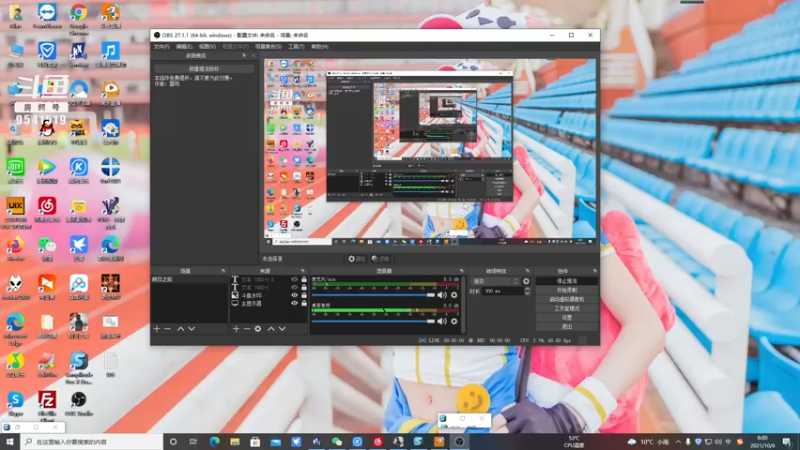Add a new source with the plus icon
Image resolution: width=800 pixels, height=450 pixels.
(x=236, y=329)
